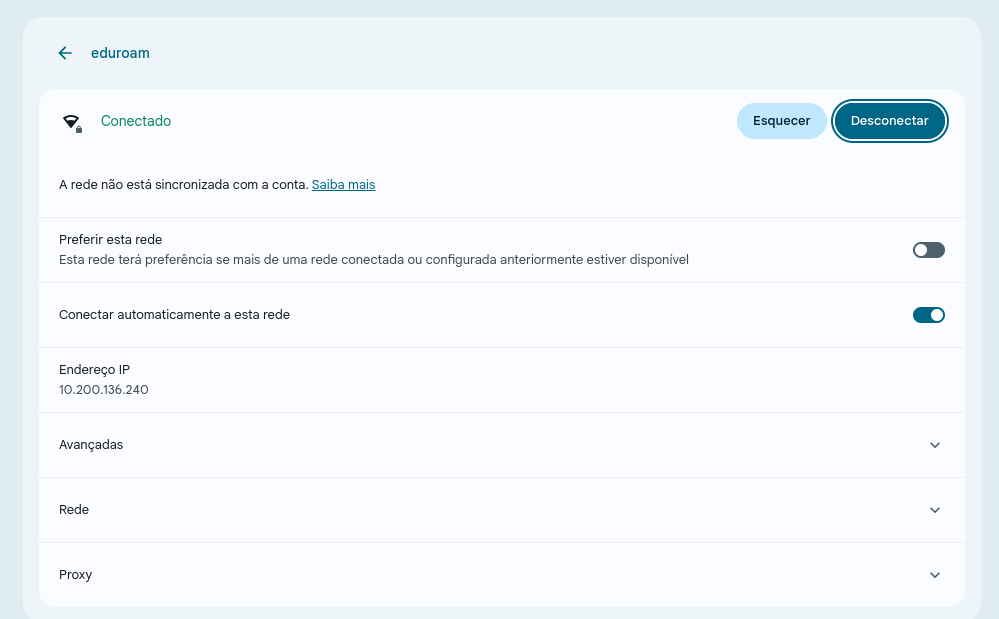Expand the Proxy section chevron
Image resolution: width=999 pixels, height=619 pixels.
tap(935, 575)
